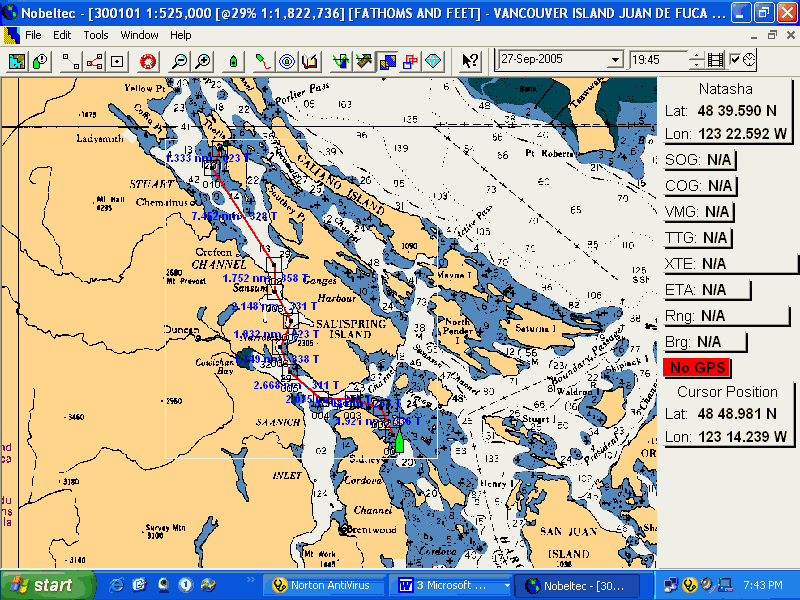Click the SOG: N/A readout

pos(699,160)
